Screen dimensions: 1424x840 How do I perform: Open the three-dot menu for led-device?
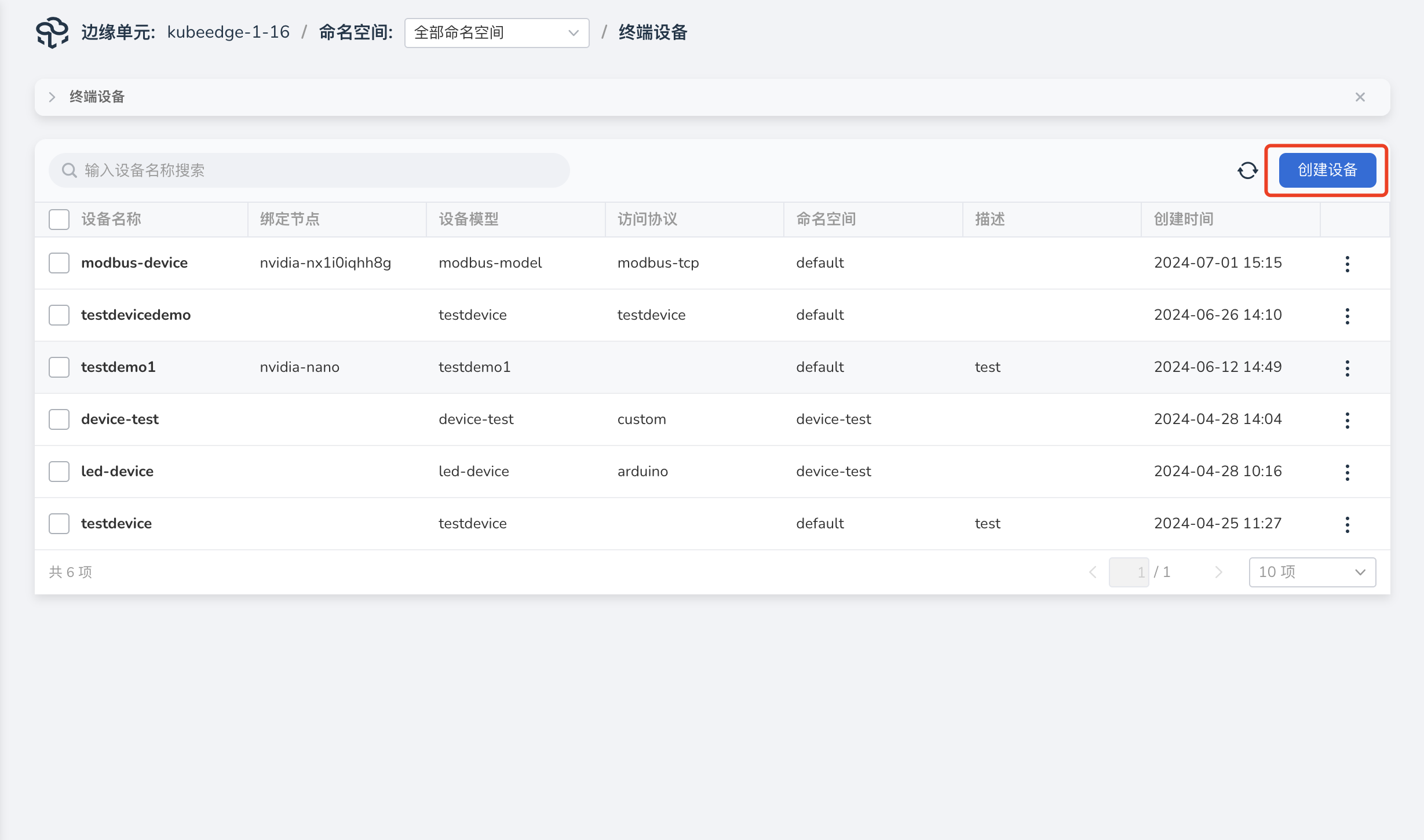[x=1347, y=472]
